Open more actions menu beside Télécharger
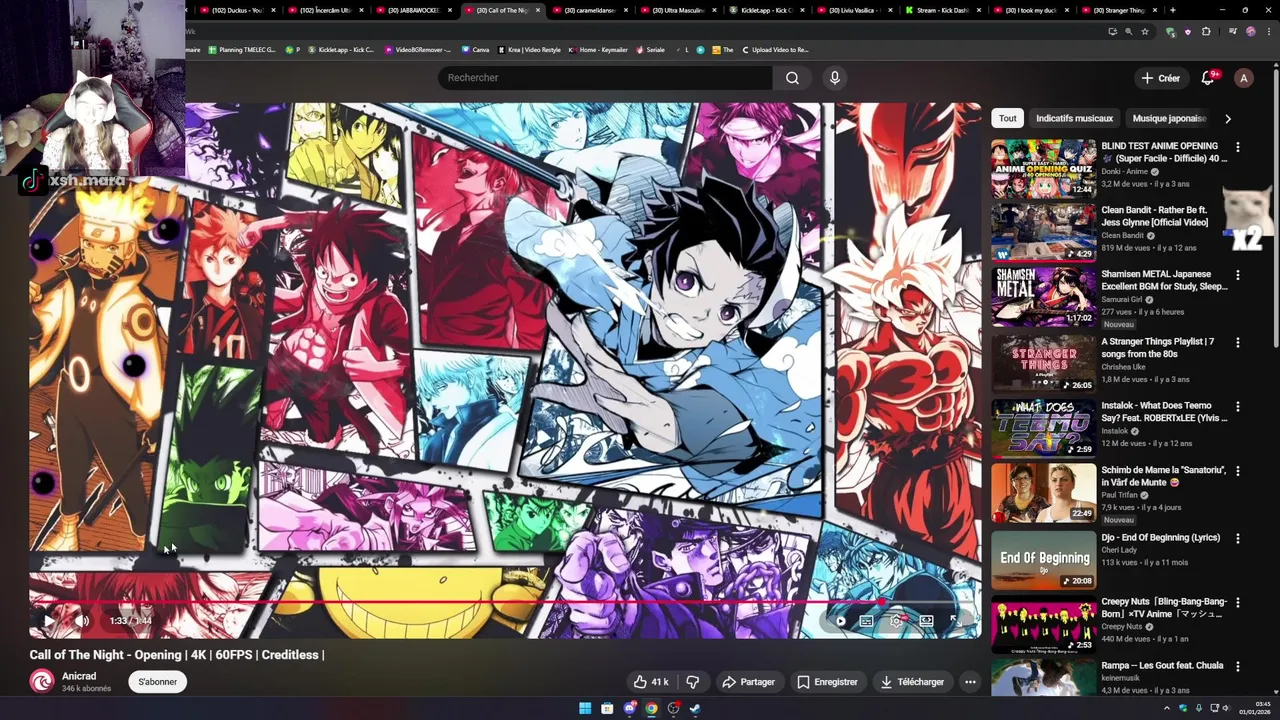The height and width of the screenshot is (720, 1280). 970,682
